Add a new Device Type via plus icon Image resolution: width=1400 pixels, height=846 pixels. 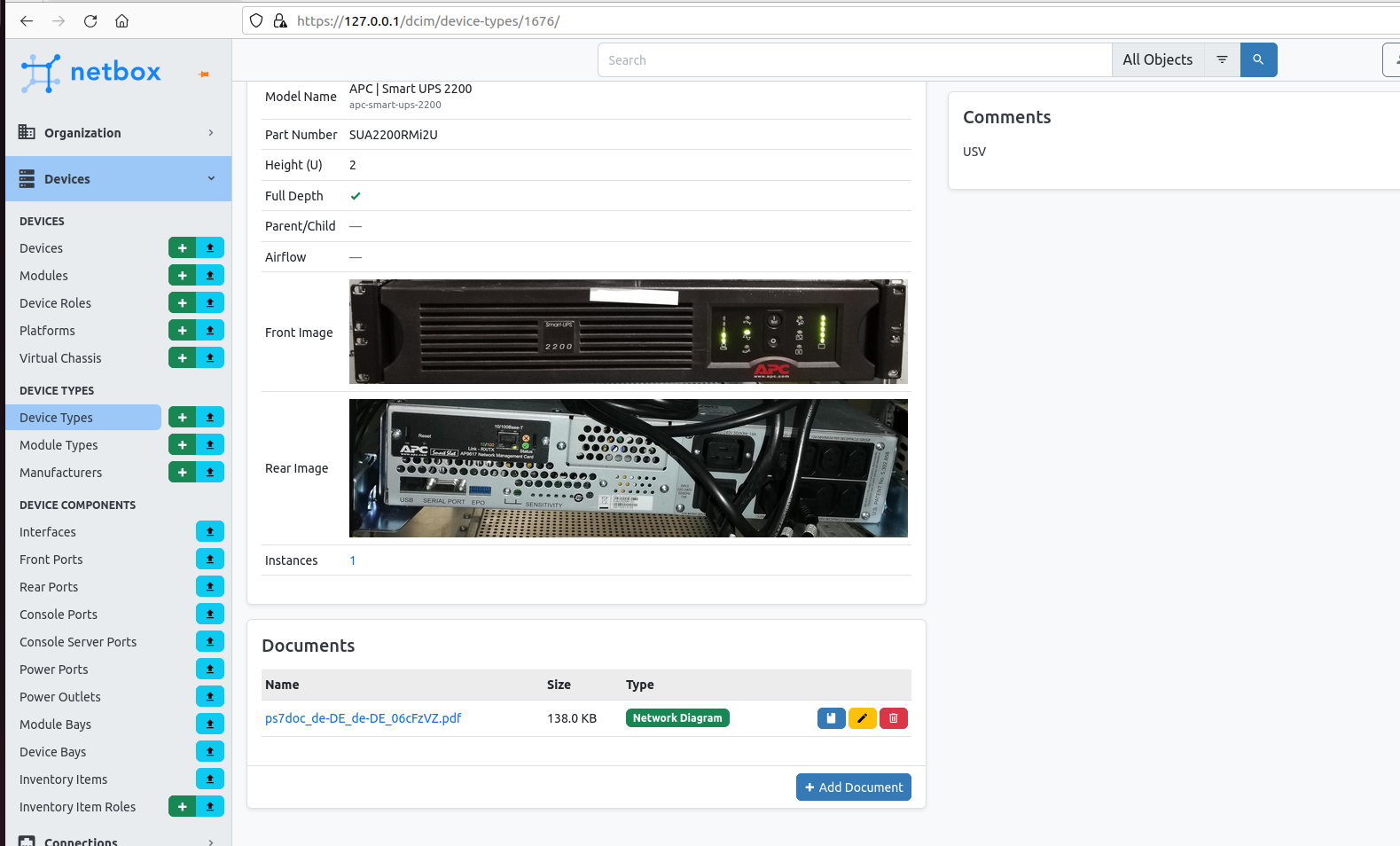(182, 418)
